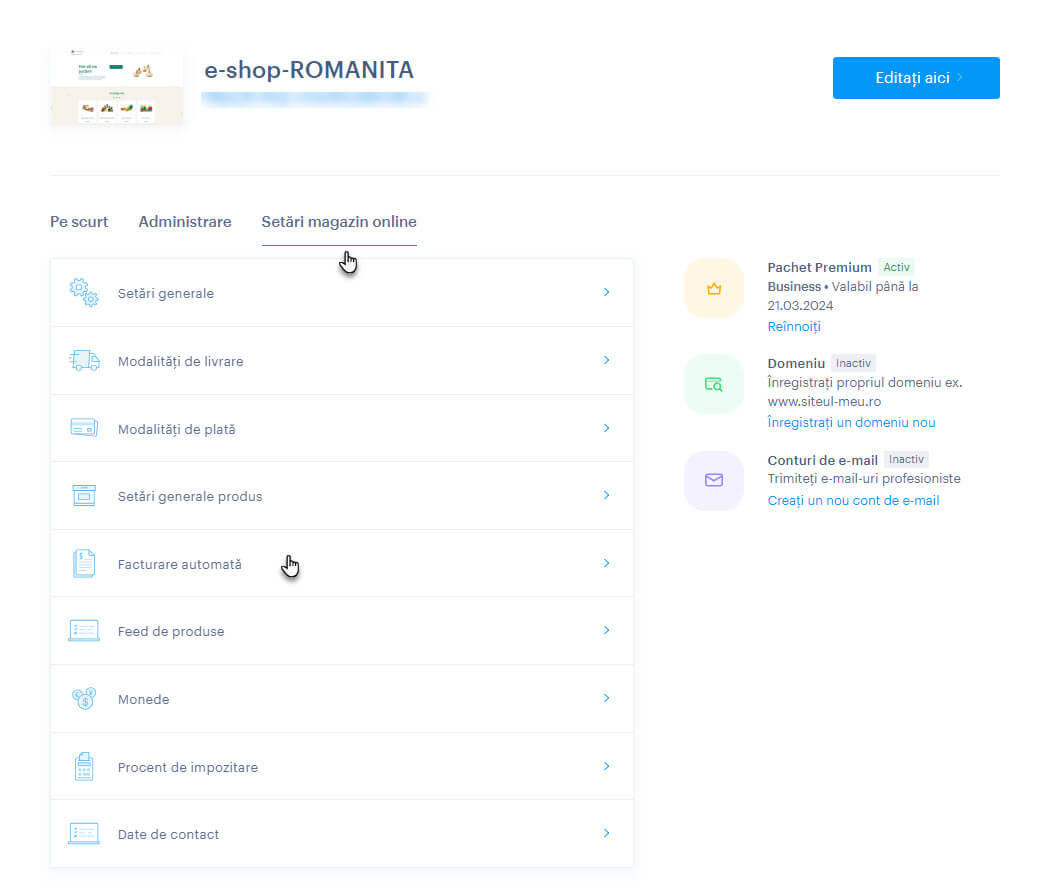Click the Date de contact label
This screenshot has height=883, width=1051.
[168, 834]
